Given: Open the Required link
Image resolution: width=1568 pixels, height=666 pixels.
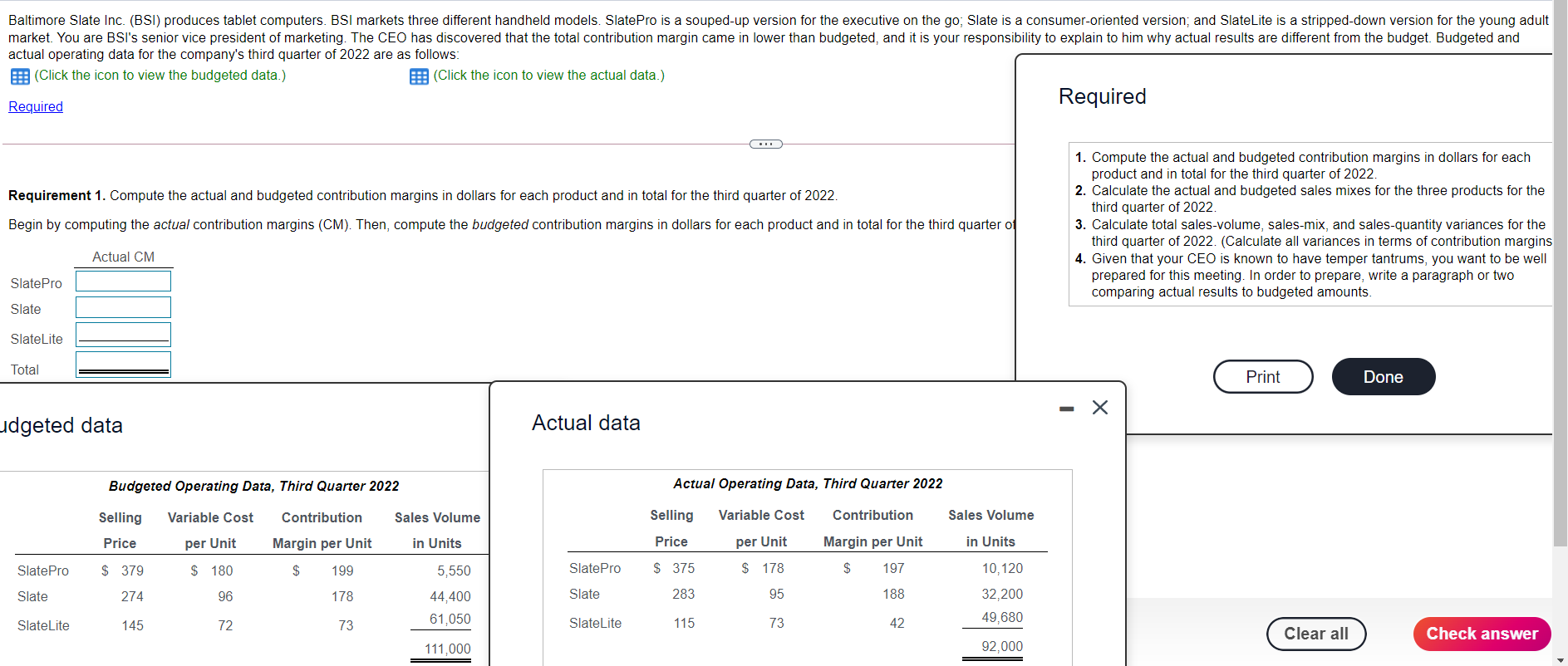Looking at the screenshot, I should coord(36,106).
